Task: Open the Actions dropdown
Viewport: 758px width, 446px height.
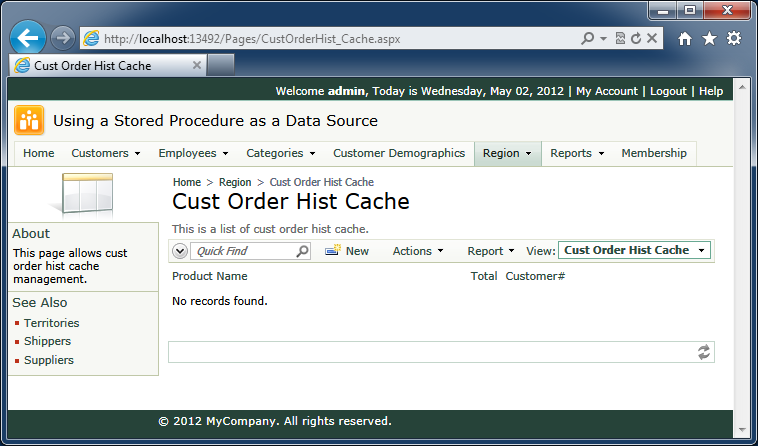Action: pyautogui.click(x=418, y=251)
